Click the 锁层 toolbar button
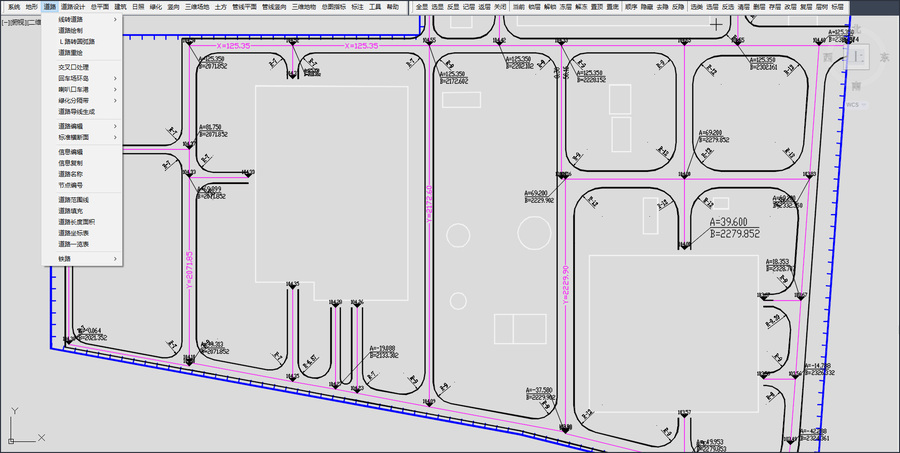The height and width of the screenshot is (453, 900). point(534,7)
